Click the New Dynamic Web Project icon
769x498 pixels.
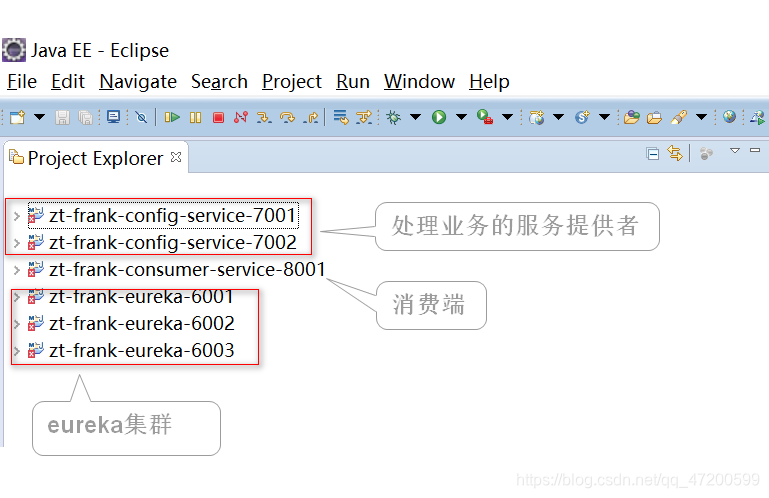tap(537, 117)
